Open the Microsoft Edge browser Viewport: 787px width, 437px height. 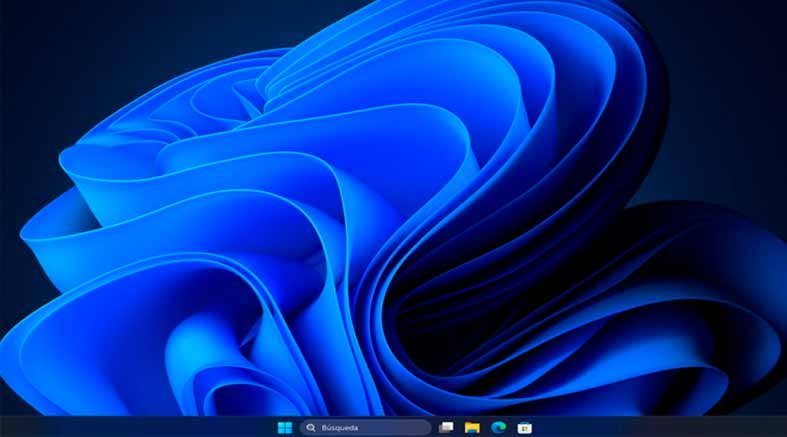click(x=498, y=427)
